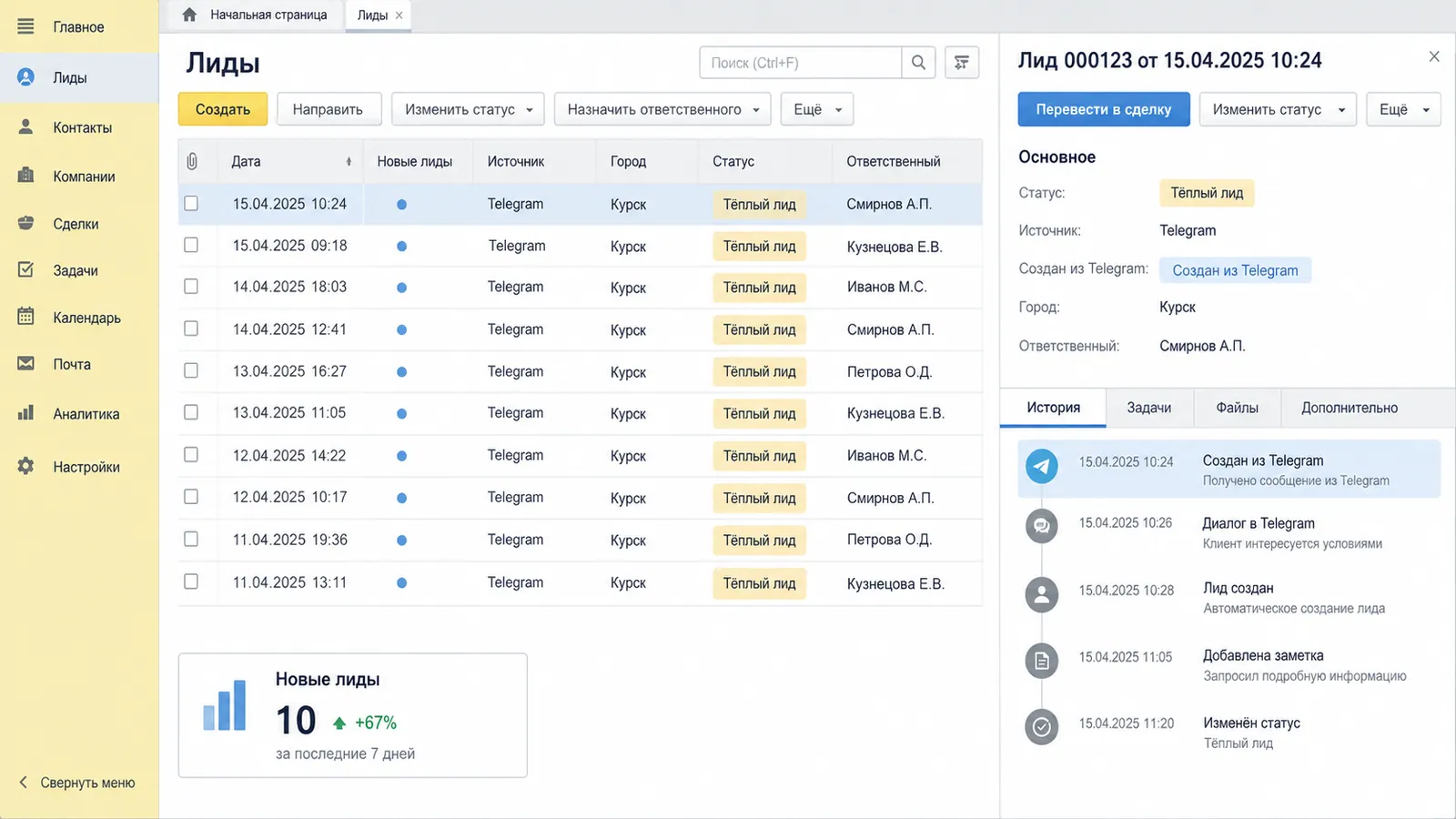Focus the Поиск search field

point(800,63)
